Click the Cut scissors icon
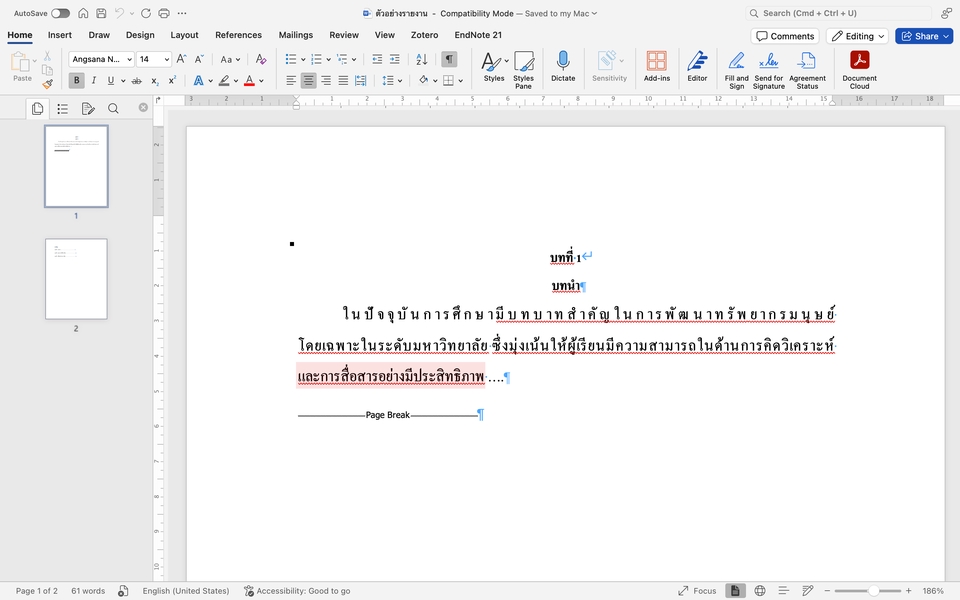Screen dimensions: 960x600 [47, 56]
